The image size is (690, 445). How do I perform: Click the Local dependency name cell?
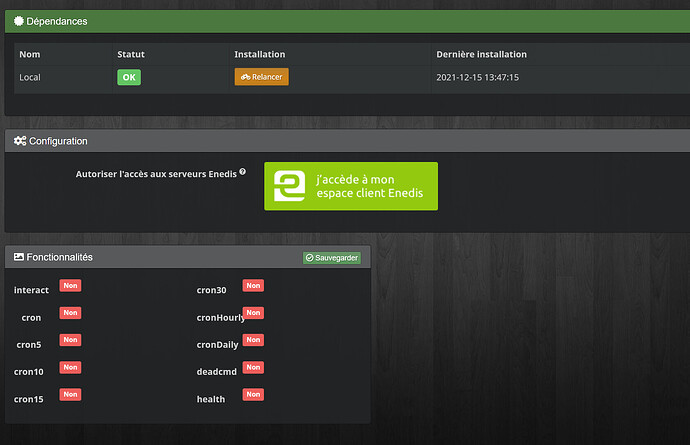tap(30, 77)
